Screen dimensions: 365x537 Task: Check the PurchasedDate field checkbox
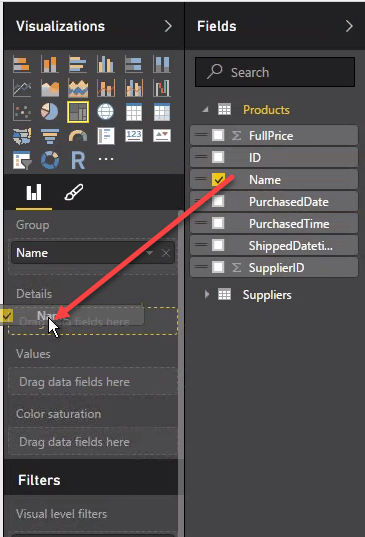[x=218, y=201]
